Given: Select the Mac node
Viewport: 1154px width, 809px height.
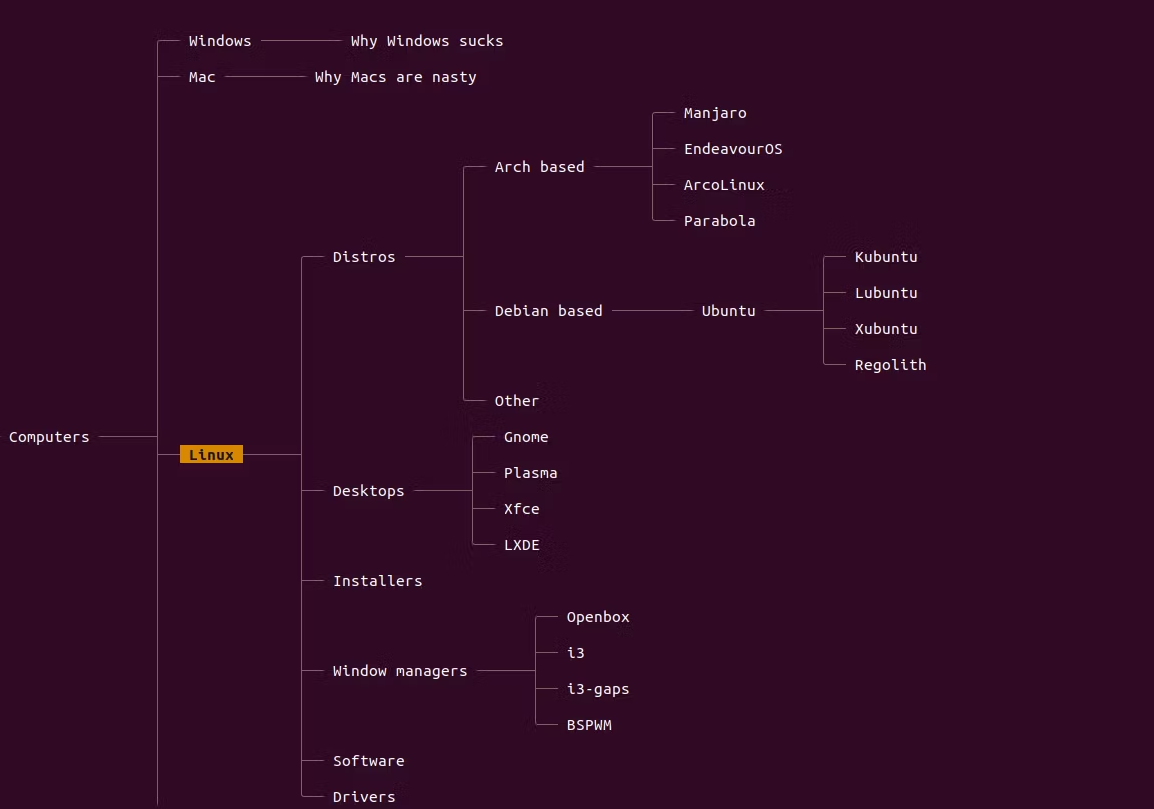Looking at the screenshot, I should [202, 77].
